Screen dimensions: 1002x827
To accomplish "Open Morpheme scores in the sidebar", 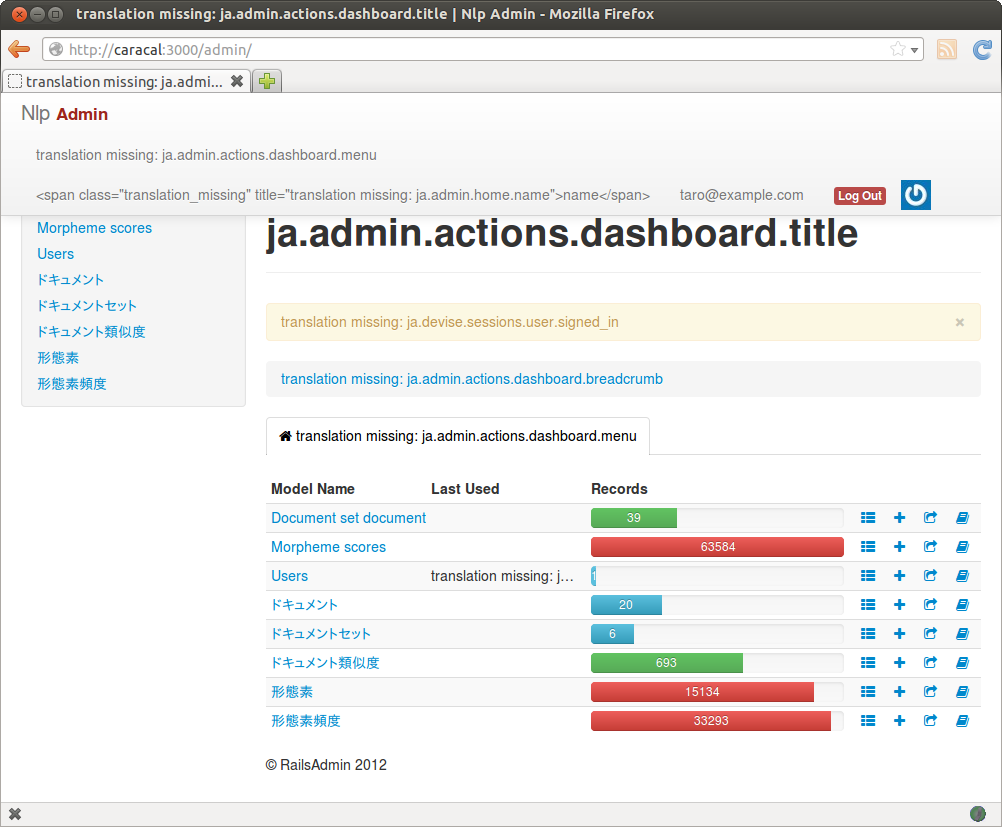I will 94,228.
